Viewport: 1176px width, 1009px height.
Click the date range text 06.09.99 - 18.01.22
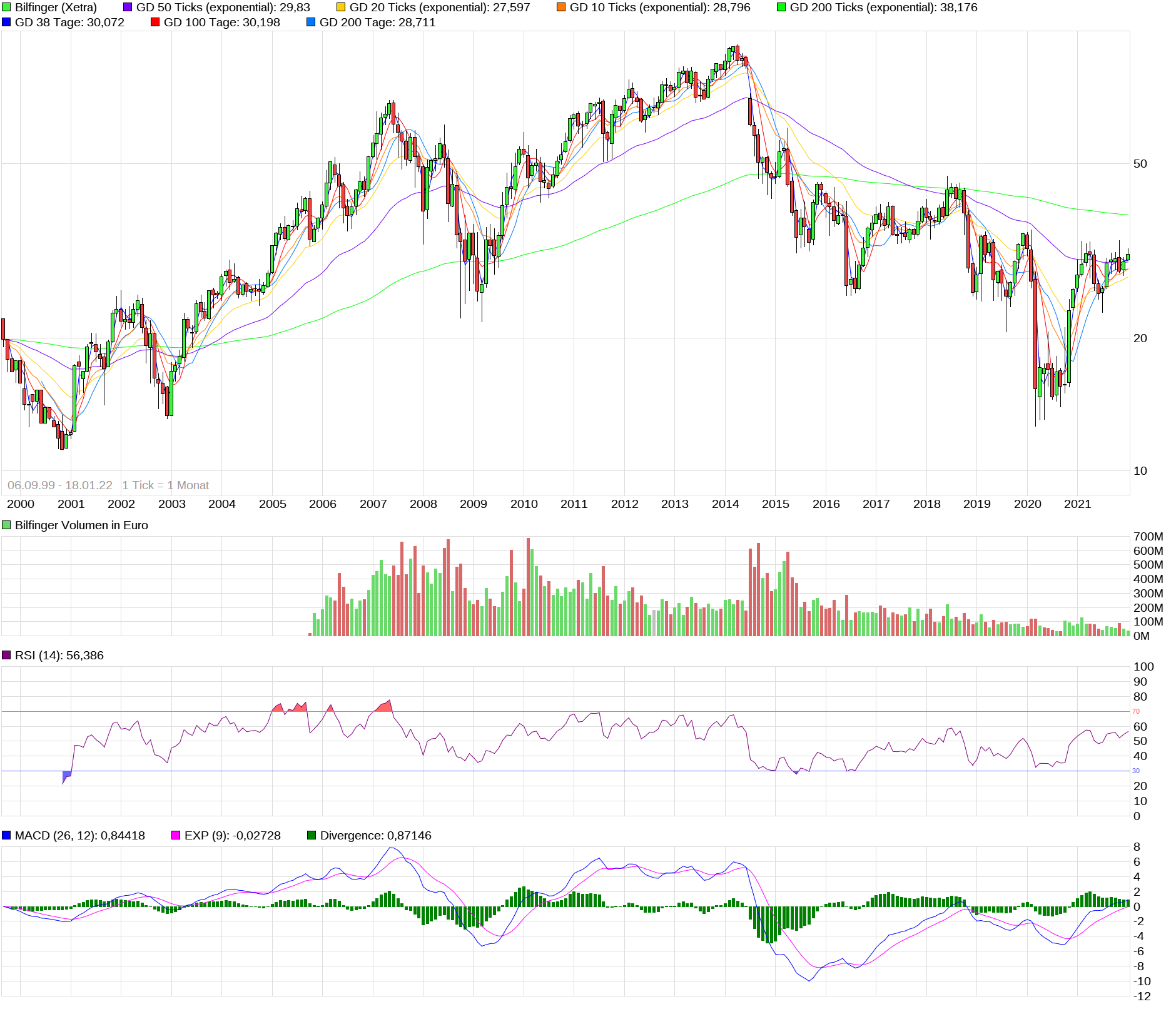point(60,485)
